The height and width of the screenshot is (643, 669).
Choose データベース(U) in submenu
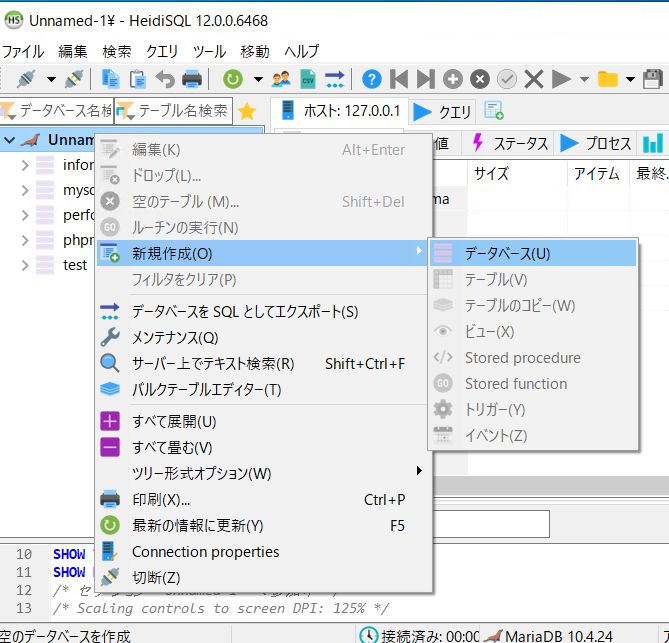(x=533, y=253)
